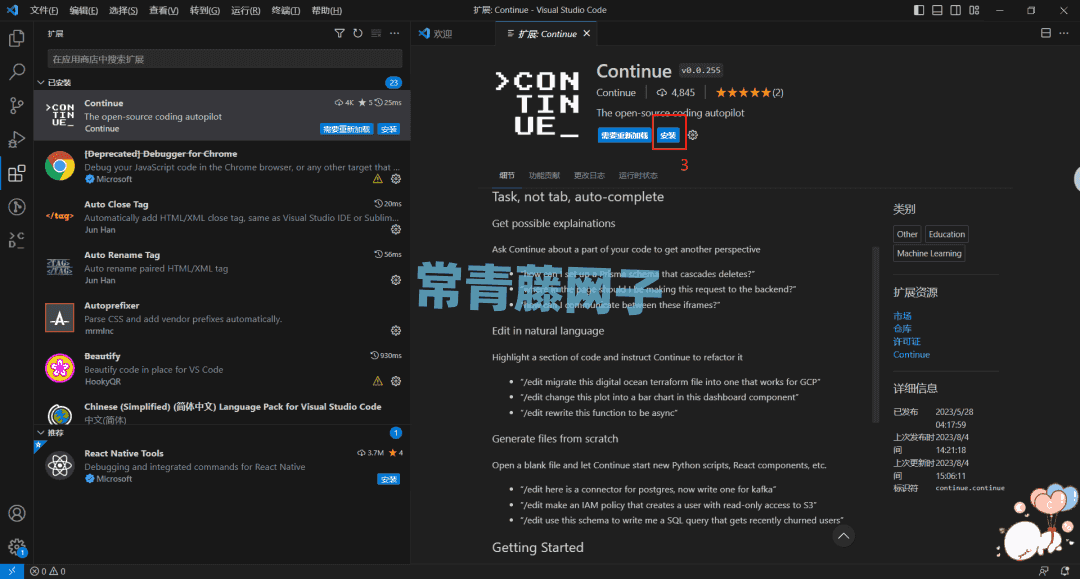Open the 仓库 repository link
Viewport: 1080px width, 579px height.
[x=902, y=328]
